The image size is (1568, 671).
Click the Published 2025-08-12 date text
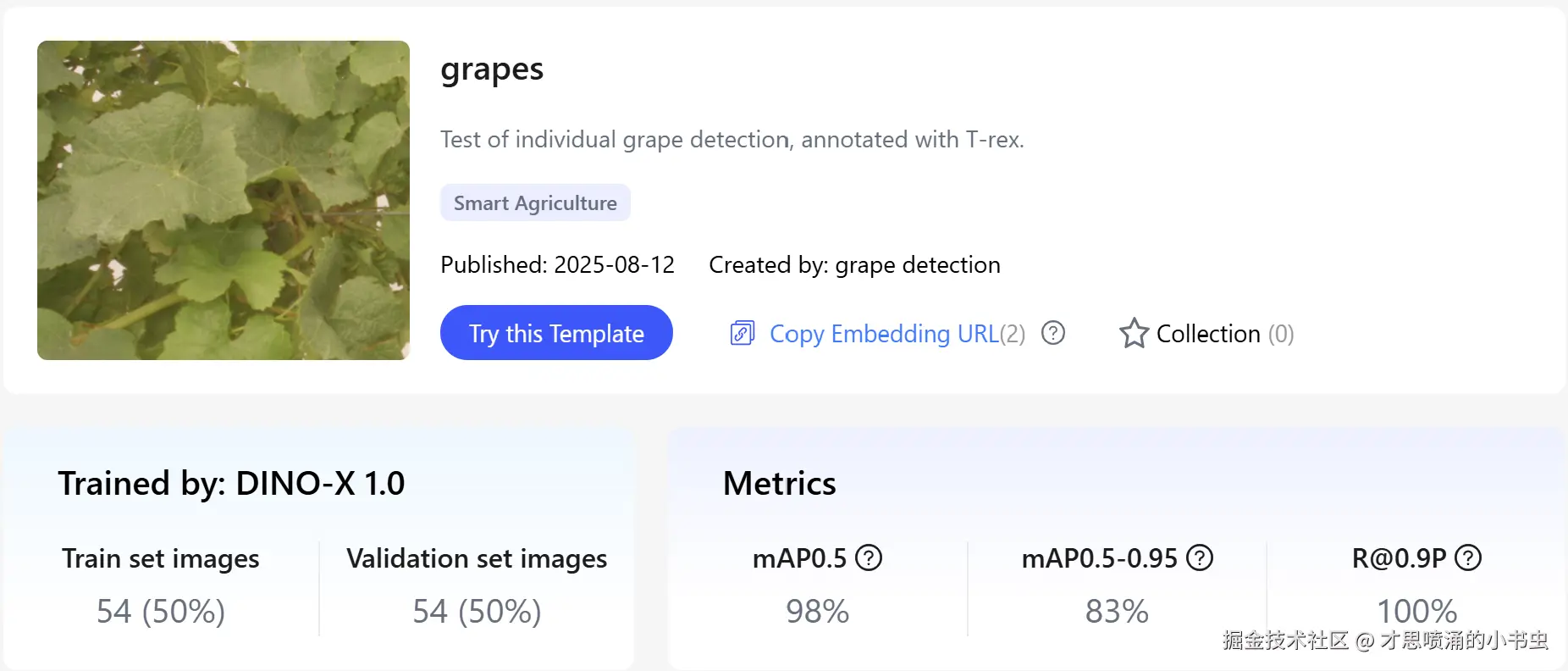(x=557, y=265)
